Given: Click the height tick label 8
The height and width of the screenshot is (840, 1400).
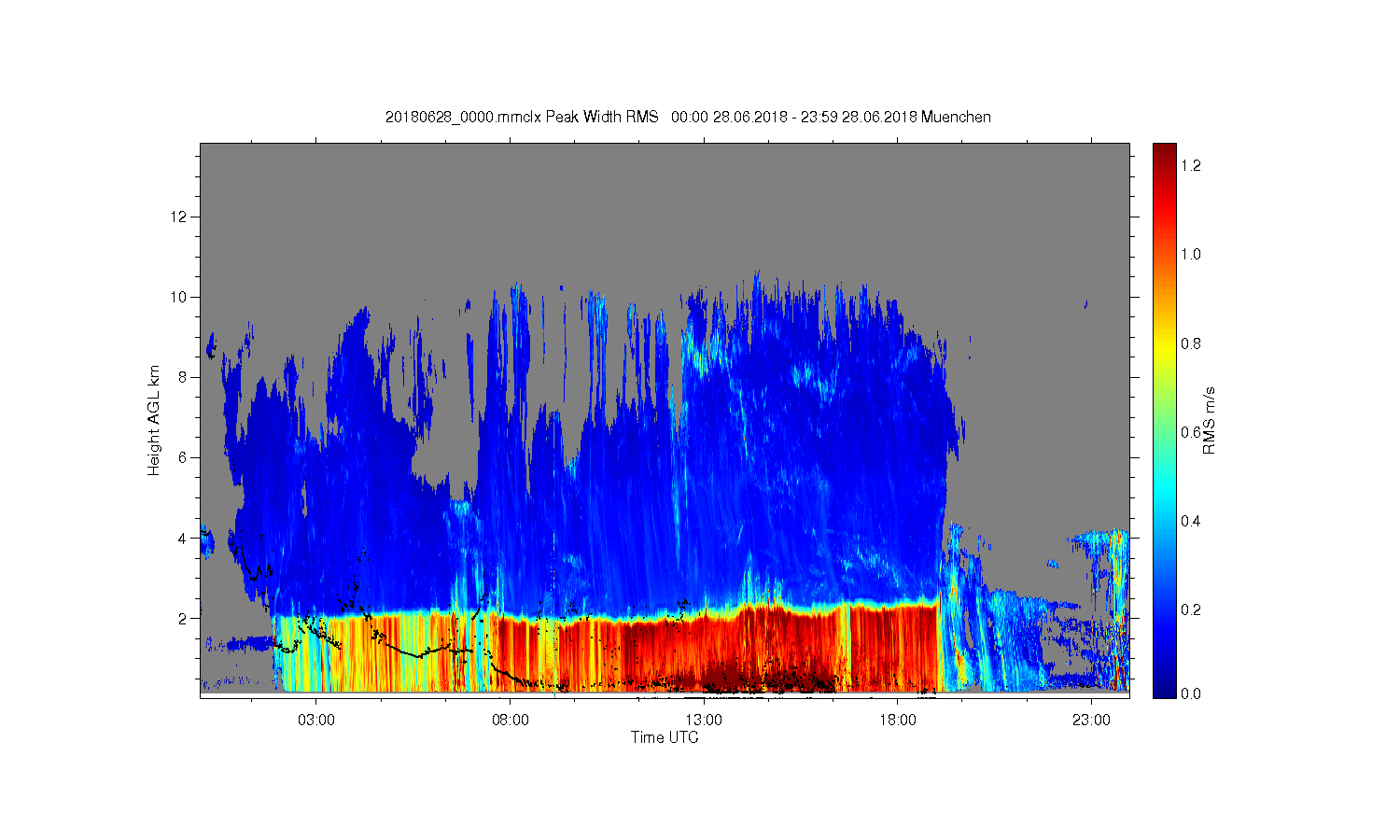Looking at the screenshot, I should click(183, 377).
